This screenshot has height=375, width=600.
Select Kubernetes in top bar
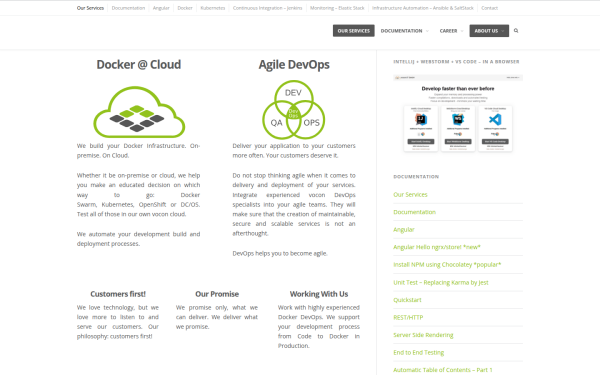[x=213, y=8]
